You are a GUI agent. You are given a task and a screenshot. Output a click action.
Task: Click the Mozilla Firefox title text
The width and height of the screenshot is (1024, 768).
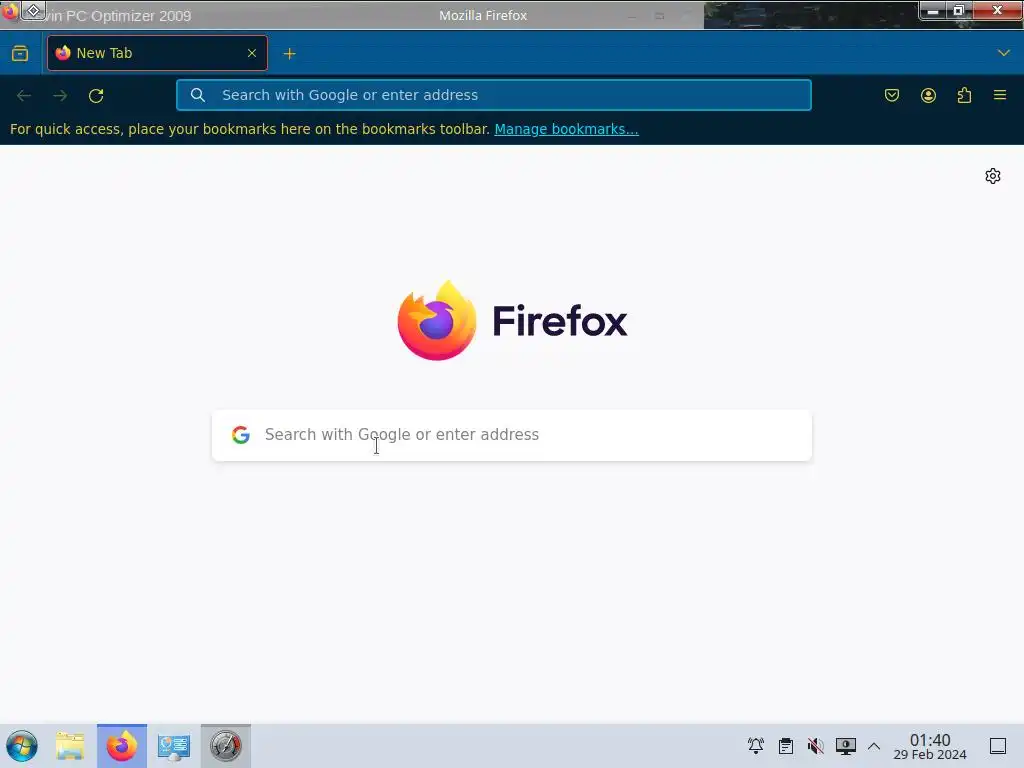click(483, 16)
